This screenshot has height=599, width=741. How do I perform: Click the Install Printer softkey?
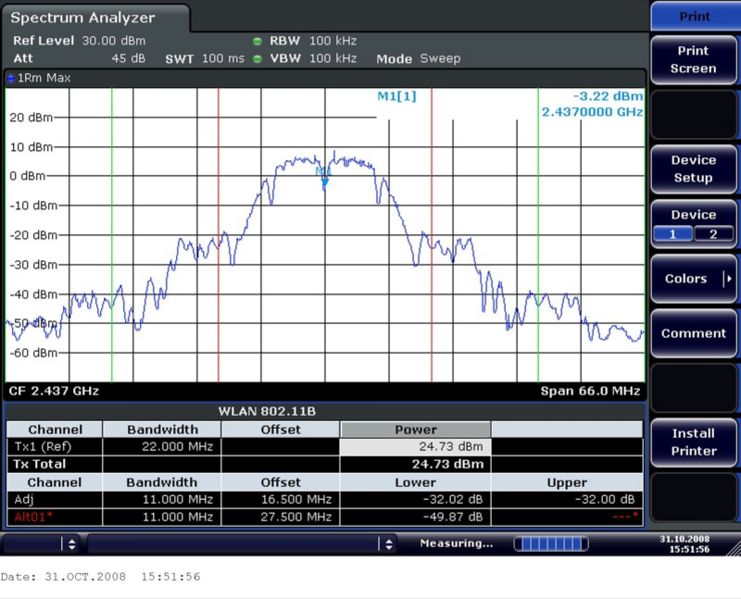coord(693,442)
